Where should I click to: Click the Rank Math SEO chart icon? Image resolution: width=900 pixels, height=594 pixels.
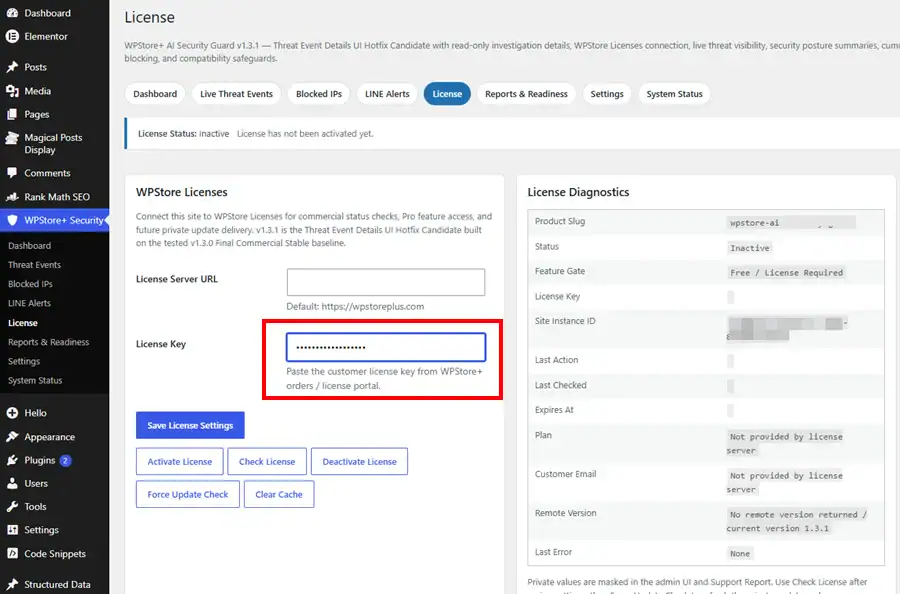pos(12,197)
